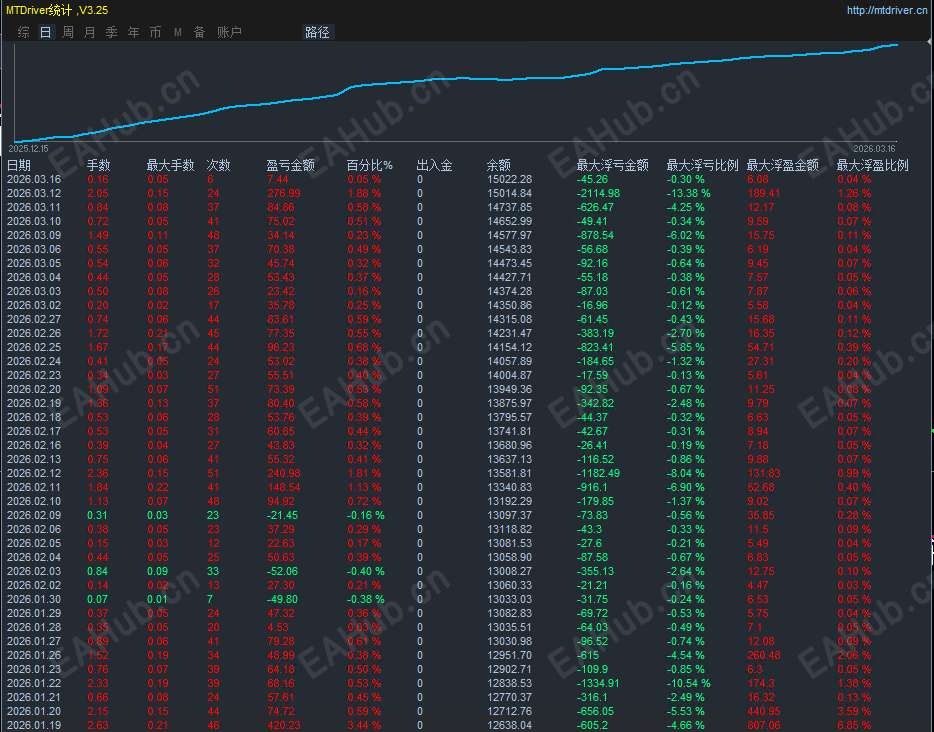Select the M tab
Image resolution: width=934 pixels, height=732 pixels.
(x=178, y=32)
